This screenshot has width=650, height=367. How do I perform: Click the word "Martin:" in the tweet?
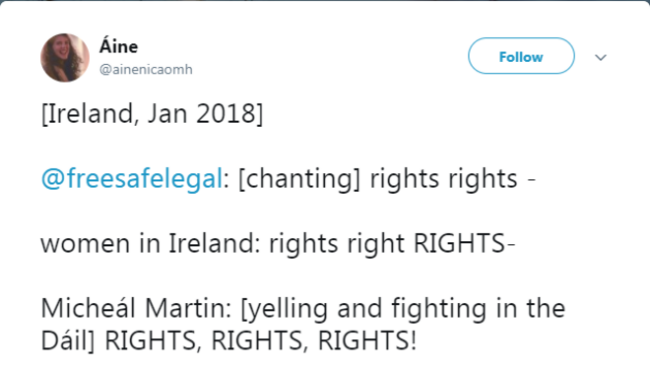(188, 309)
